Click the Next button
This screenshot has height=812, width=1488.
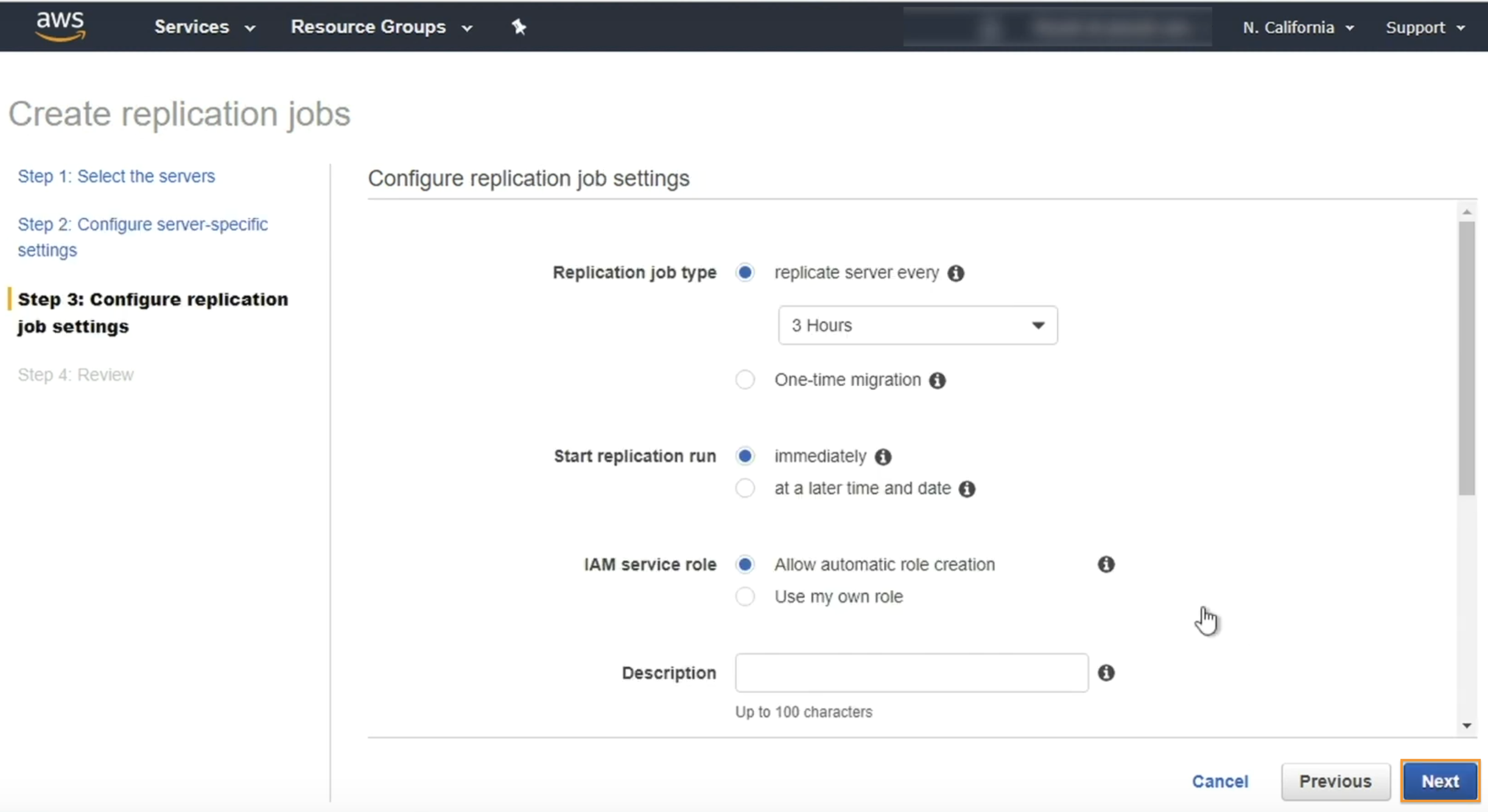[1439, 781]
